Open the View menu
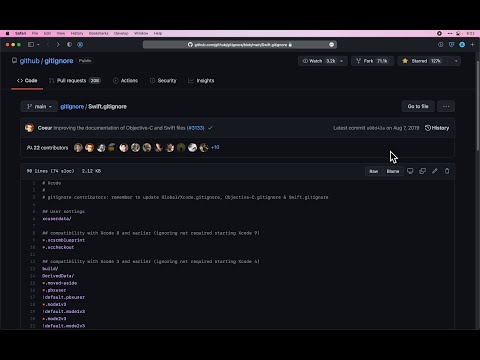This screenshot has width=480, height=360. point(61,33)
